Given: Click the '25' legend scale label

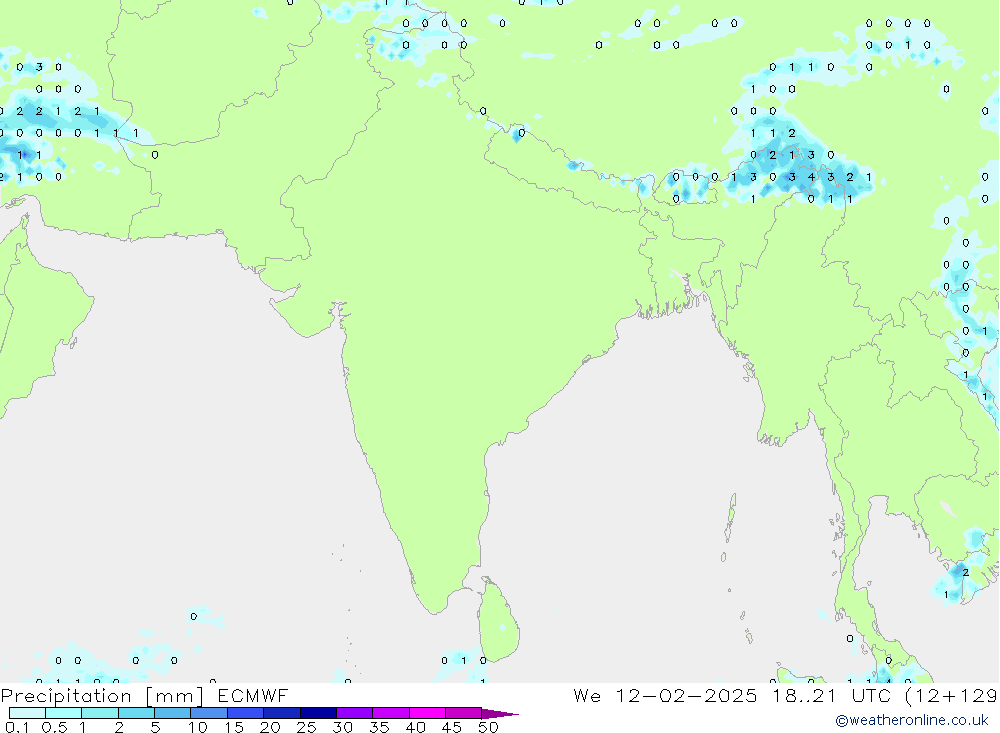Looking at the screenshot, I should pyautogui.click(x=307, y=727).
